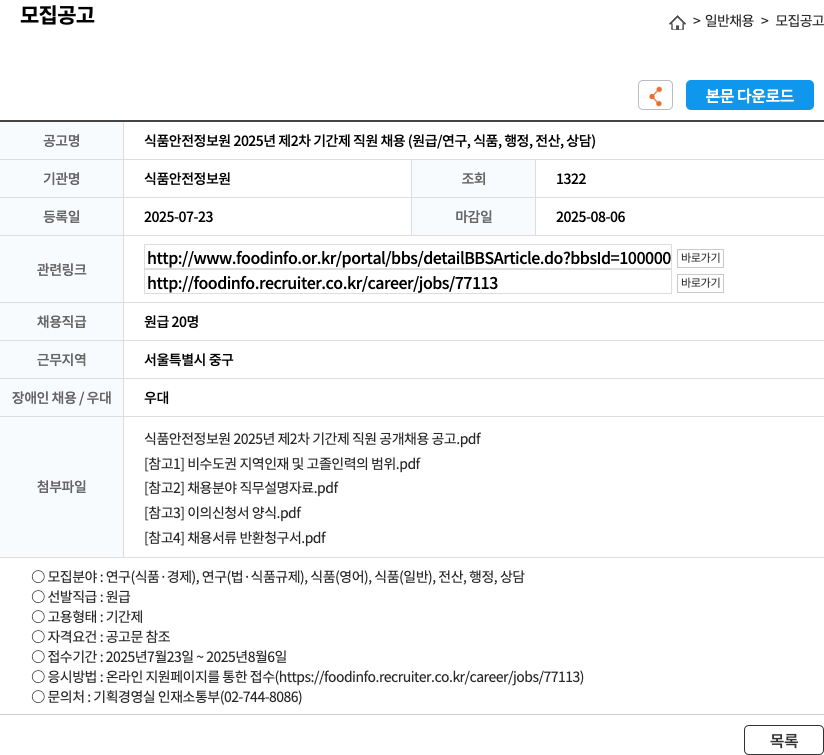Click registration date 2025-07-23

[179, 217]
